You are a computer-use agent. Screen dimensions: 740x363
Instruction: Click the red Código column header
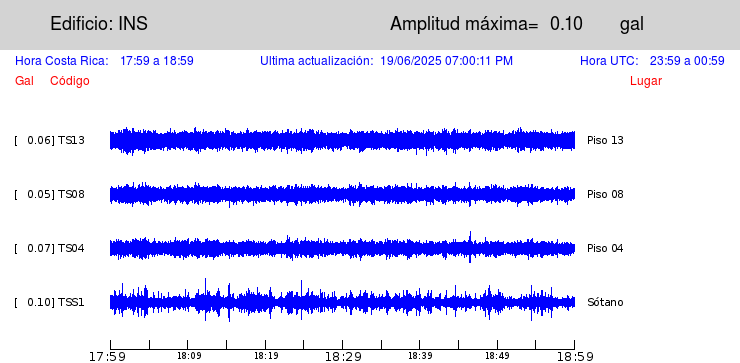[x=70, y=81]
